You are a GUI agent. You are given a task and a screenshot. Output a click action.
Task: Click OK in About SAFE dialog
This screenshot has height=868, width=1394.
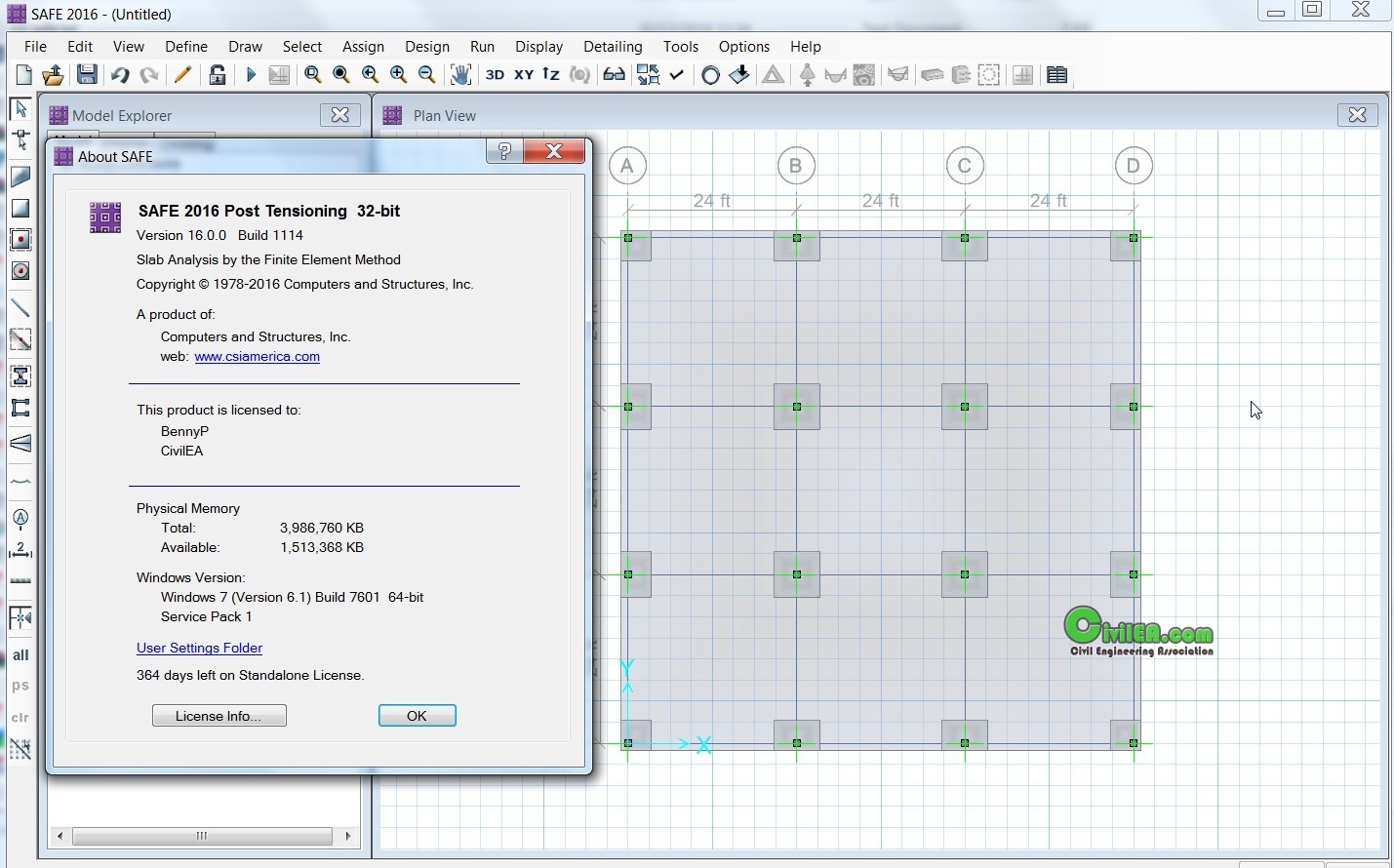pyautogui.click(x=418, y=716)
